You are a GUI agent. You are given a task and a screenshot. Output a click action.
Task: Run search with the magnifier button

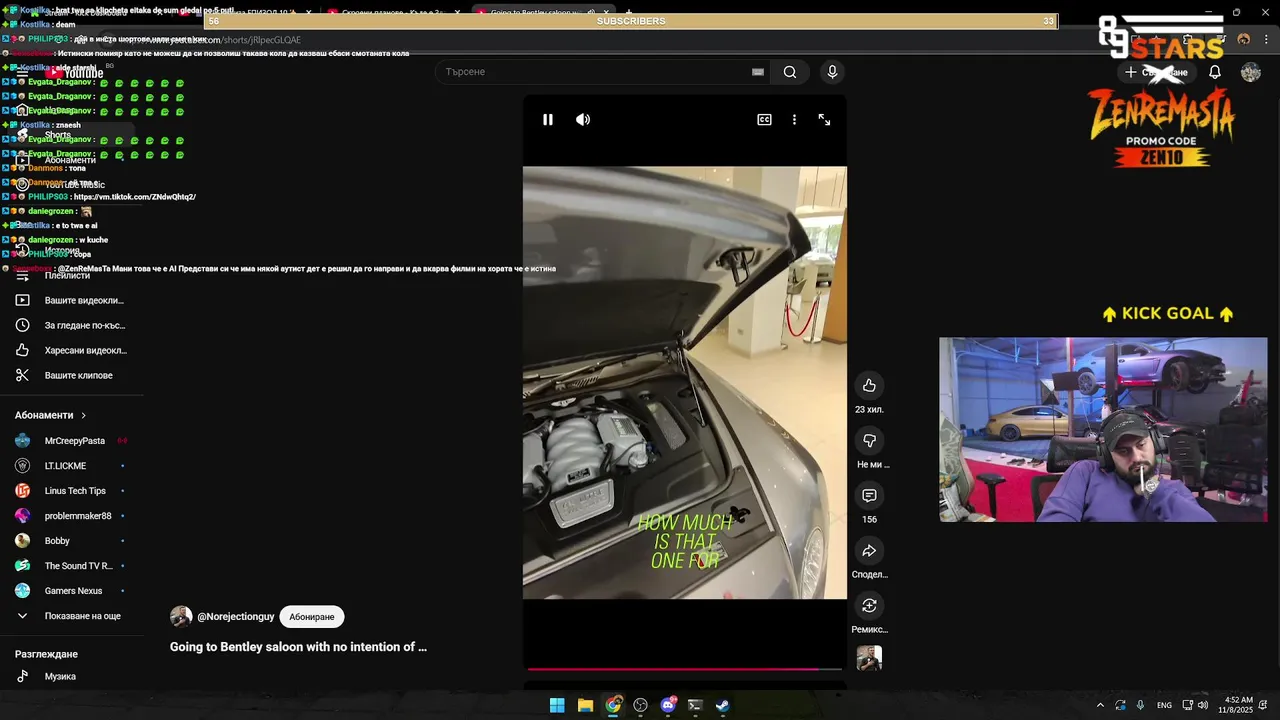click(x=790, y=72)
